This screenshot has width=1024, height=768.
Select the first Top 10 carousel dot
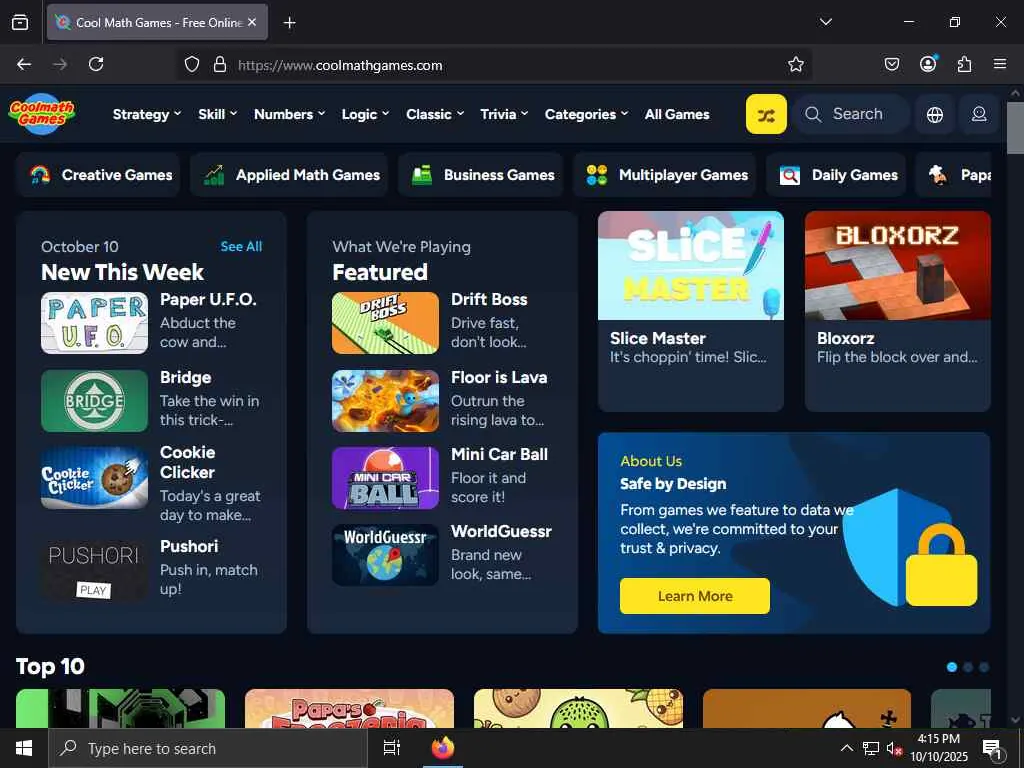click(952, 667)
